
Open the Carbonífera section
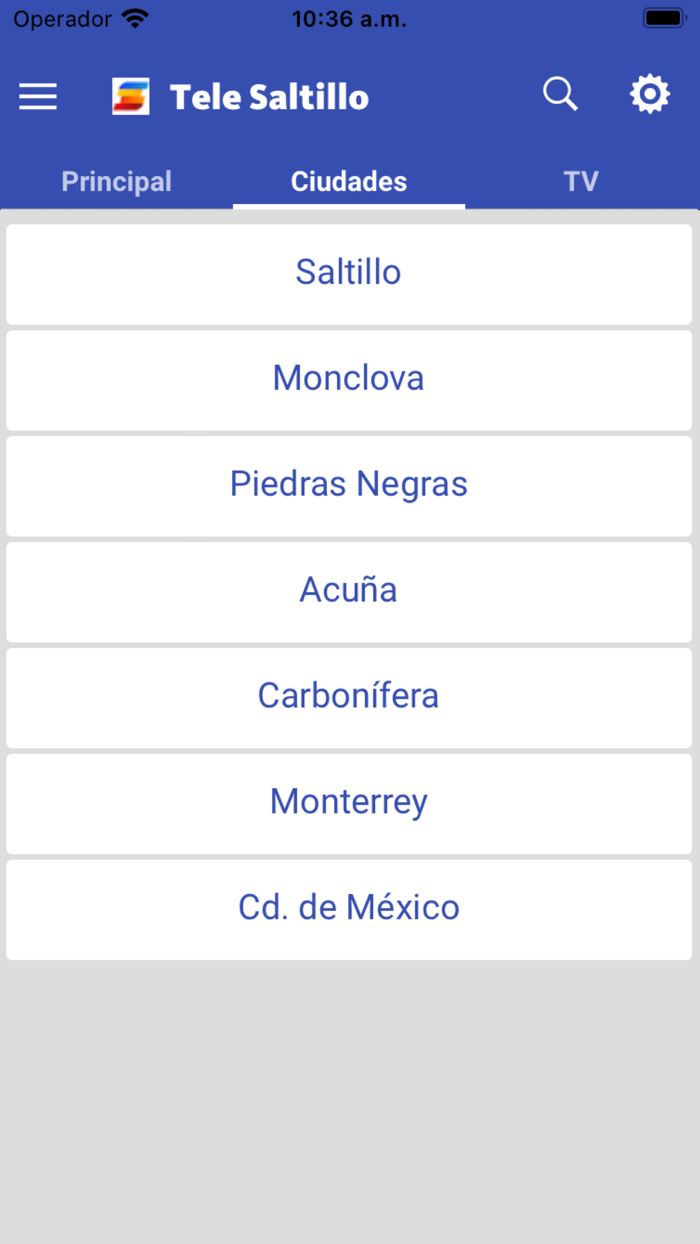click(x=348, y=696)
